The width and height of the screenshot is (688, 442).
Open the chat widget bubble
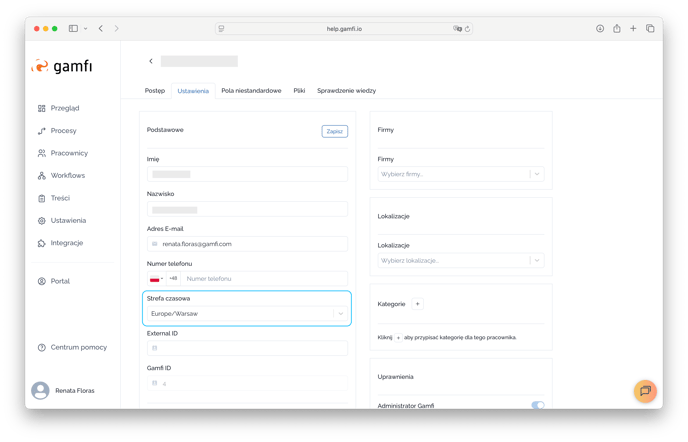[645, 390]
